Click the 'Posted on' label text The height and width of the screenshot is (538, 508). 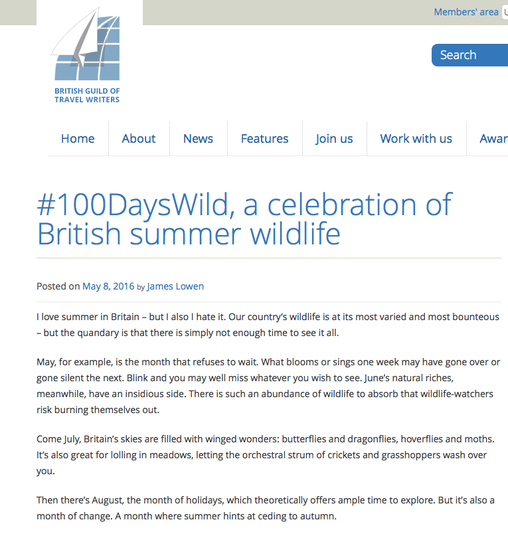click(x=58, y=286)
